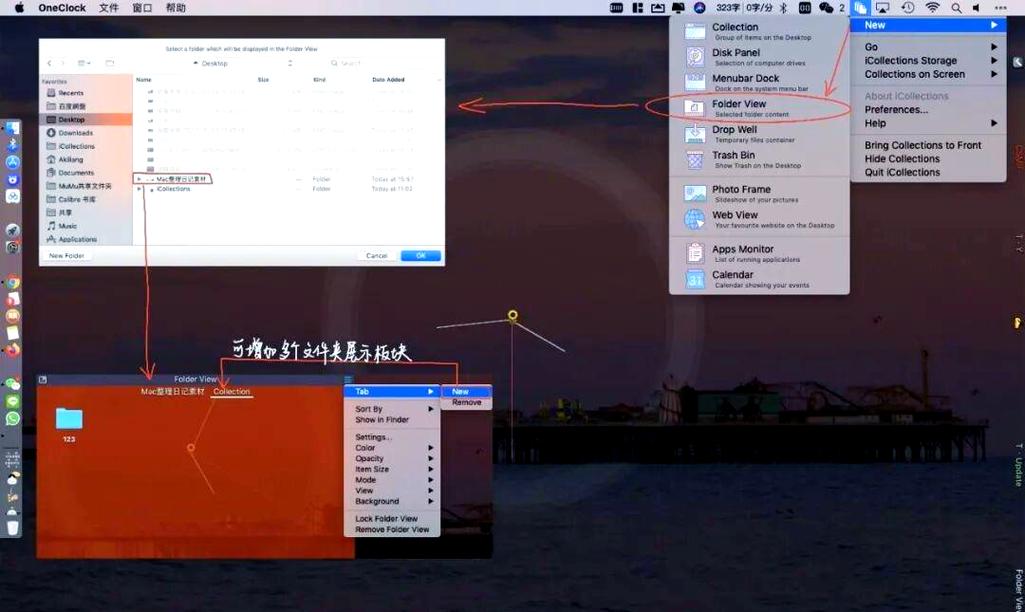Viewport: 1025px width, 612px height.
Task: Select the 123 folder in Folder View
Action: click(x=69, y=424)
